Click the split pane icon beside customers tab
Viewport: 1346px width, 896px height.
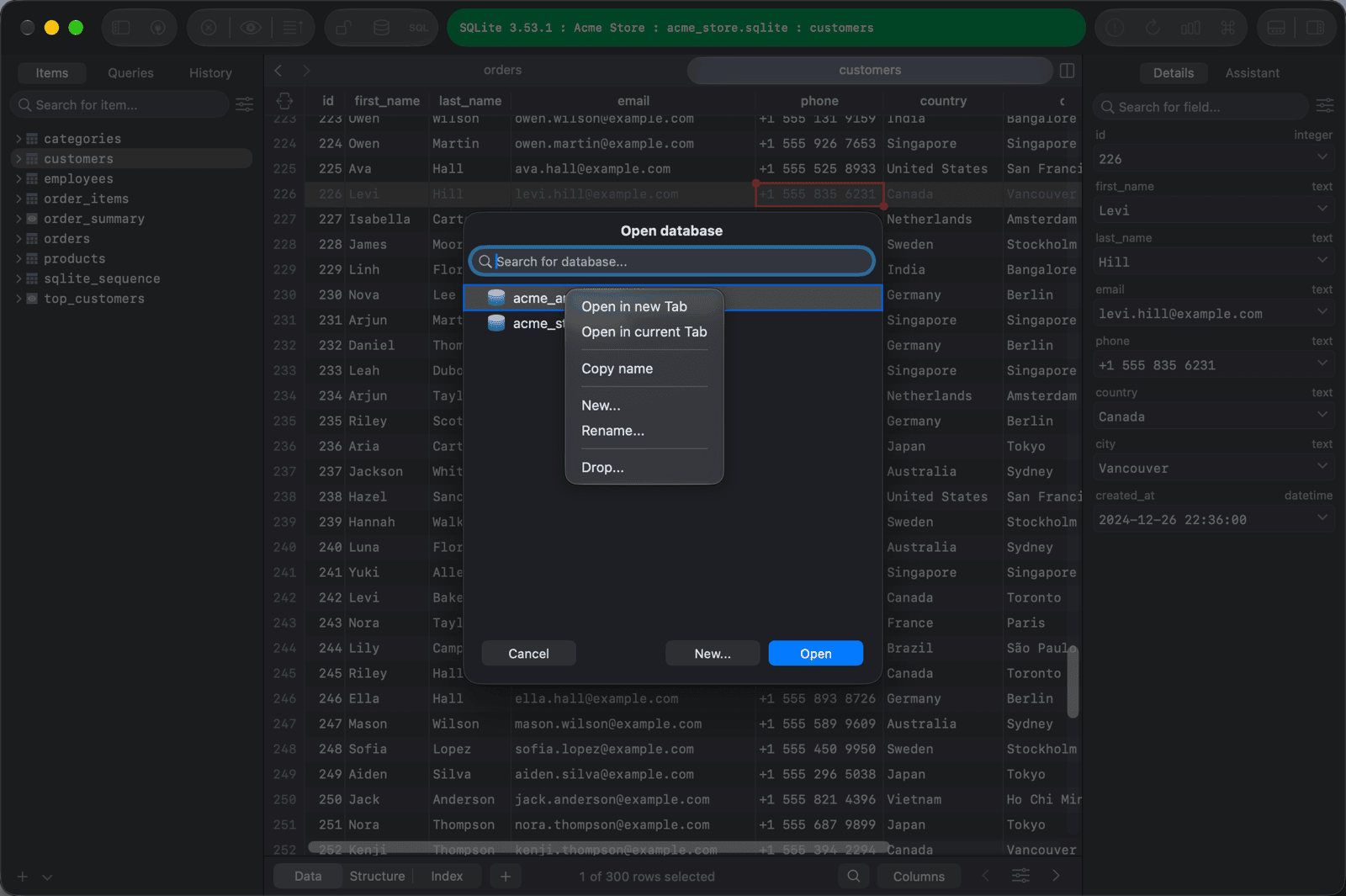point(1067,71)
